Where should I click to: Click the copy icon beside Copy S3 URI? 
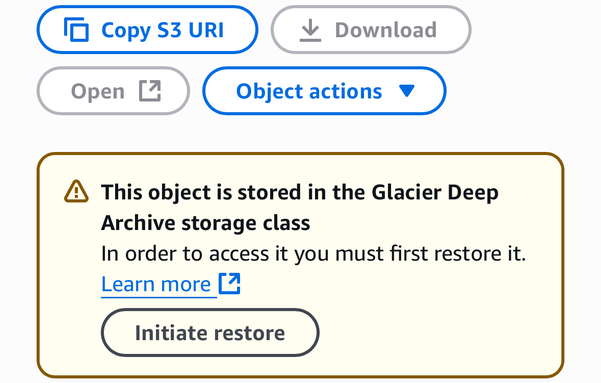tap(76, 30)
